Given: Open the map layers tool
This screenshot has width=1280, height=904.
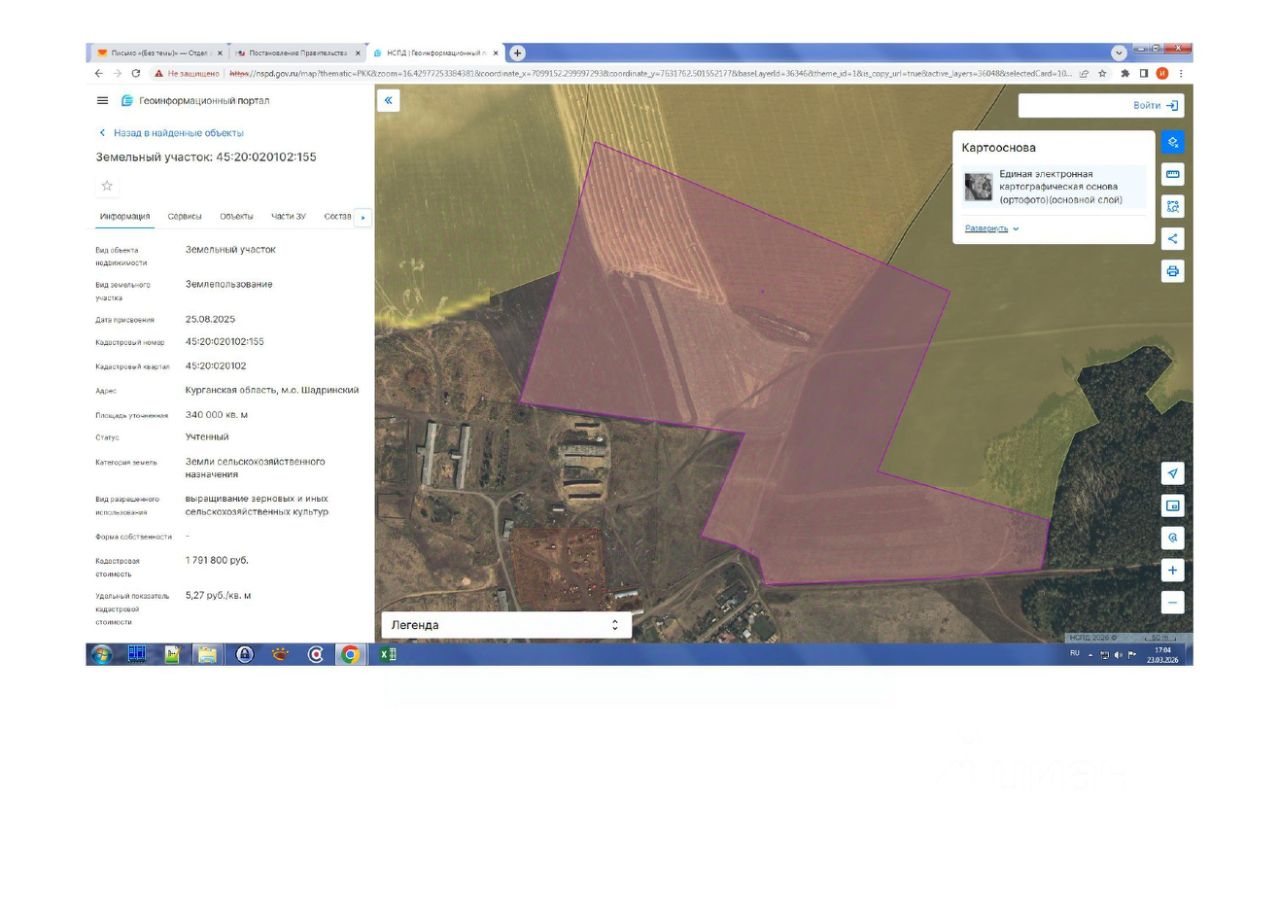Looking at the screenshot, I should coord(1173,143).
